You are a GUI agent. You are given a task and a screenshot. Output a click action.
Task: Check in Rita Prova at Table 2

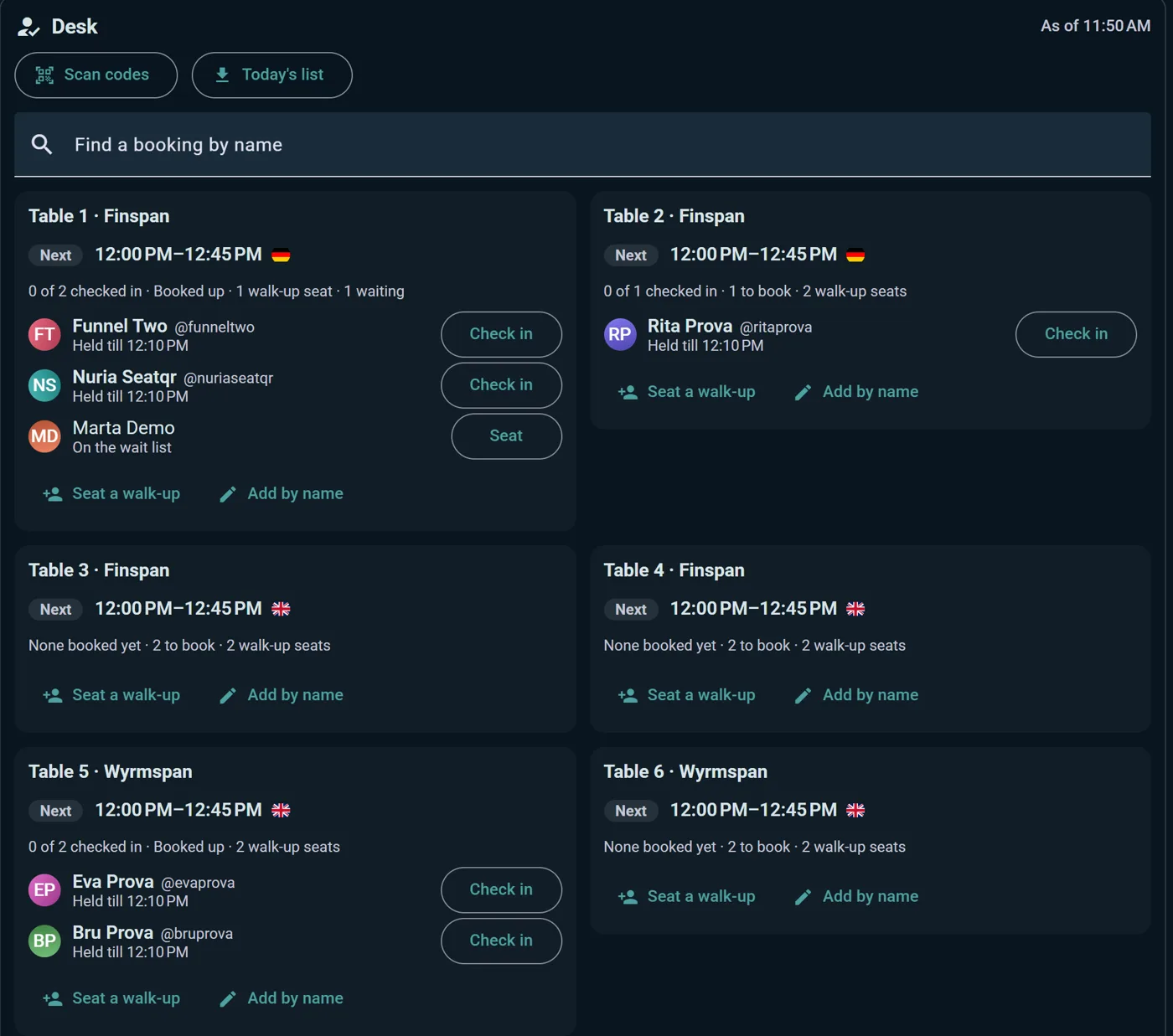(1076, 334)
